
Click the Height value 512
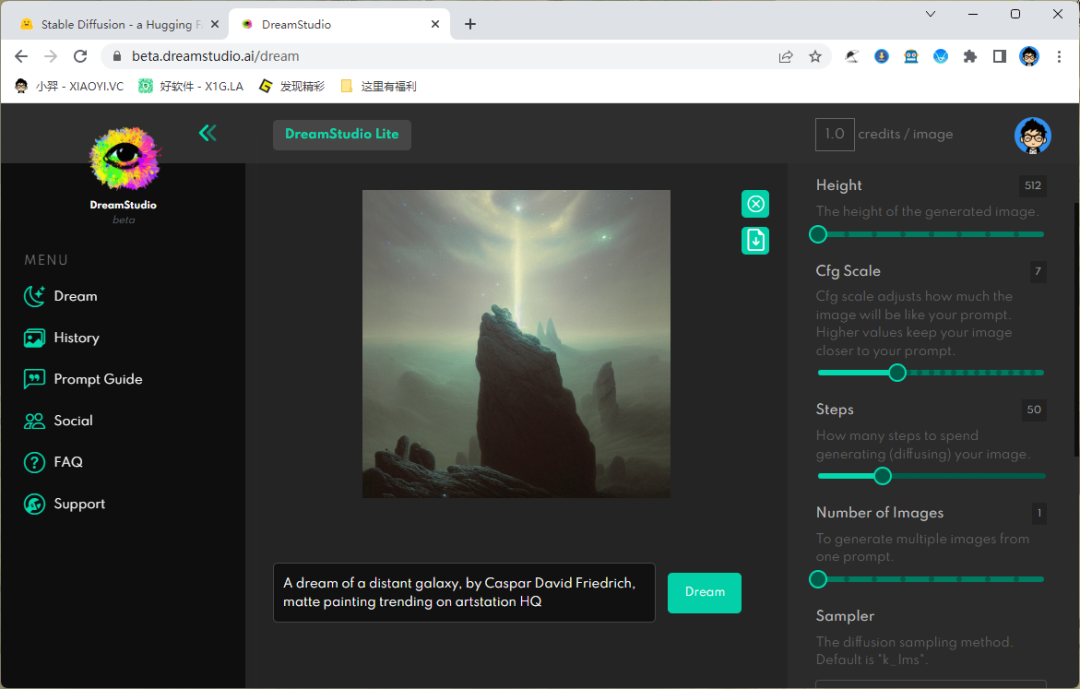point(1032,185)
